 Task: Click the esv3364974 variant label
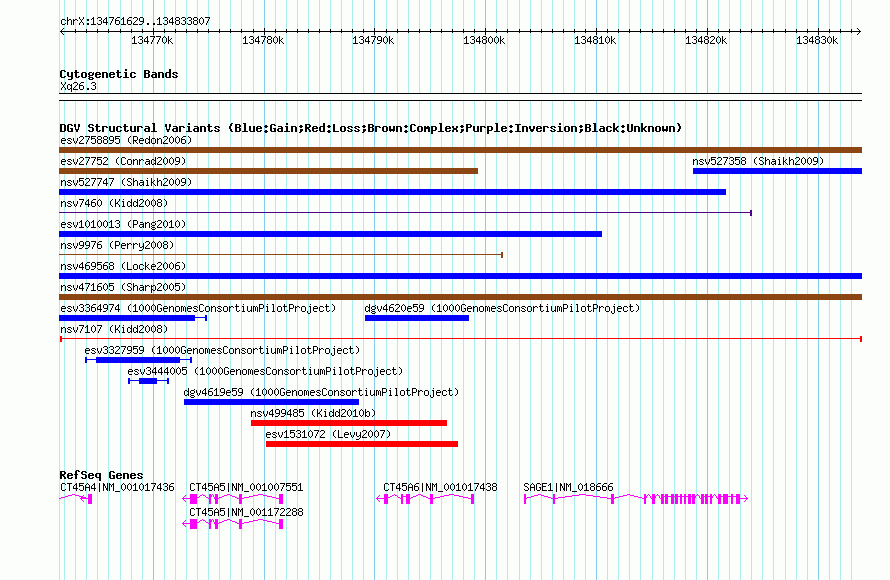pyautogui.click(x=198, y=308)
